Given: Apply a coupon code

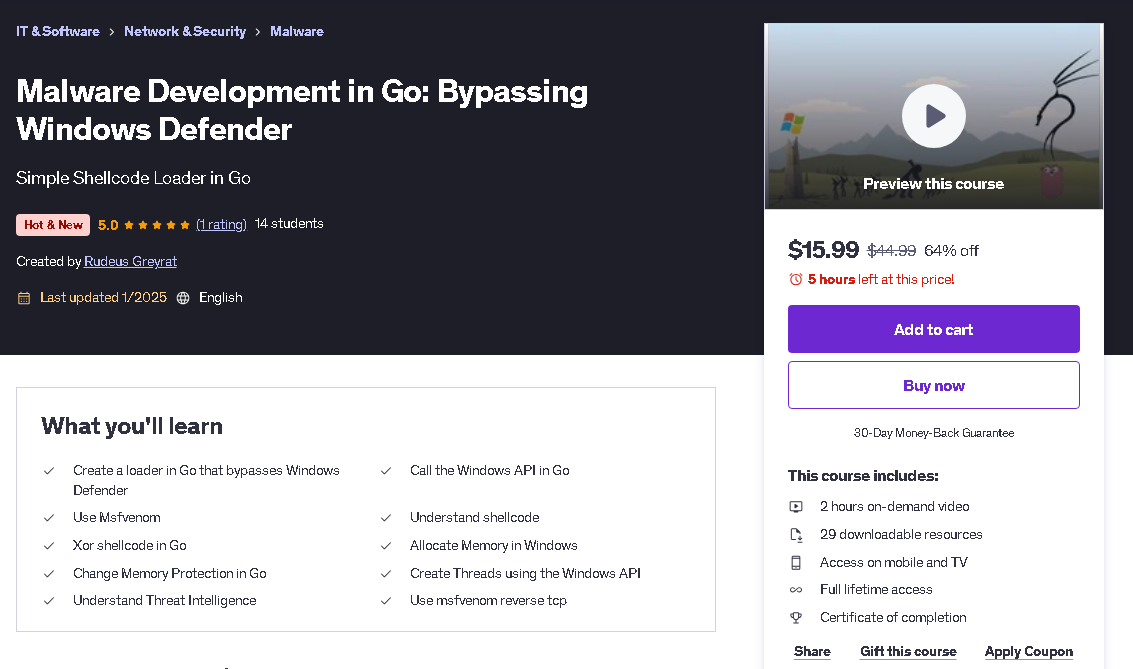Looking at the screenshot, I should tap(1029, 651).
